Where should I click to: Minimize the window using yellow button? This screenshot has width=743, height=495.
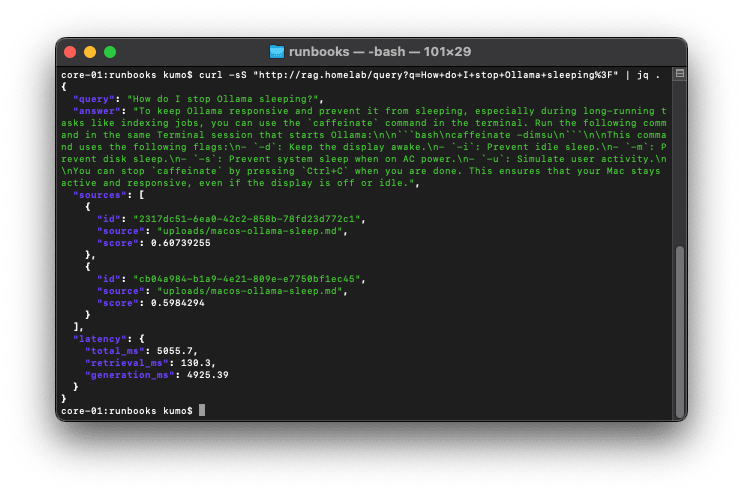click(90, 51)
